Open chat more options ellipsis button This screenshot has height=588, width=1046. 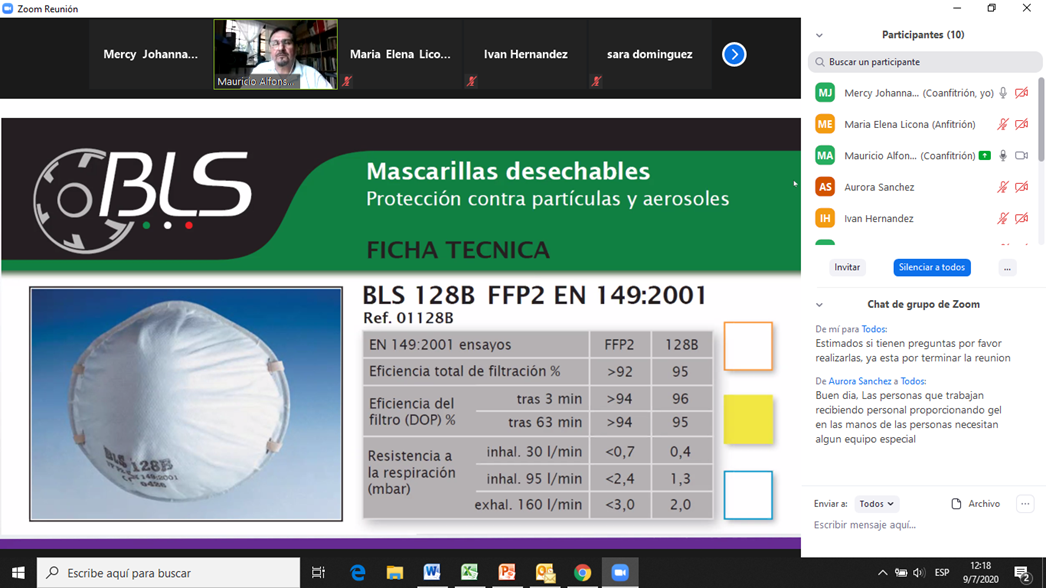click(x=1025, y=504)
